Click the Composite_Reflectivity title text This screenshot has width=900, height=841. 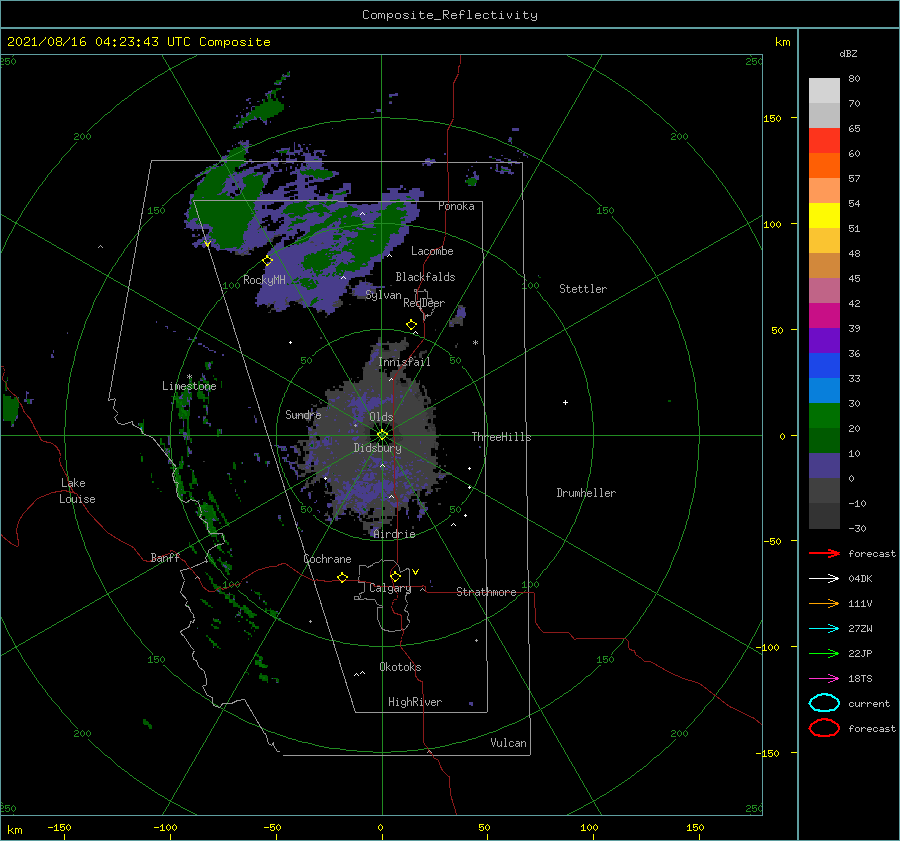(x=450, y=15)
